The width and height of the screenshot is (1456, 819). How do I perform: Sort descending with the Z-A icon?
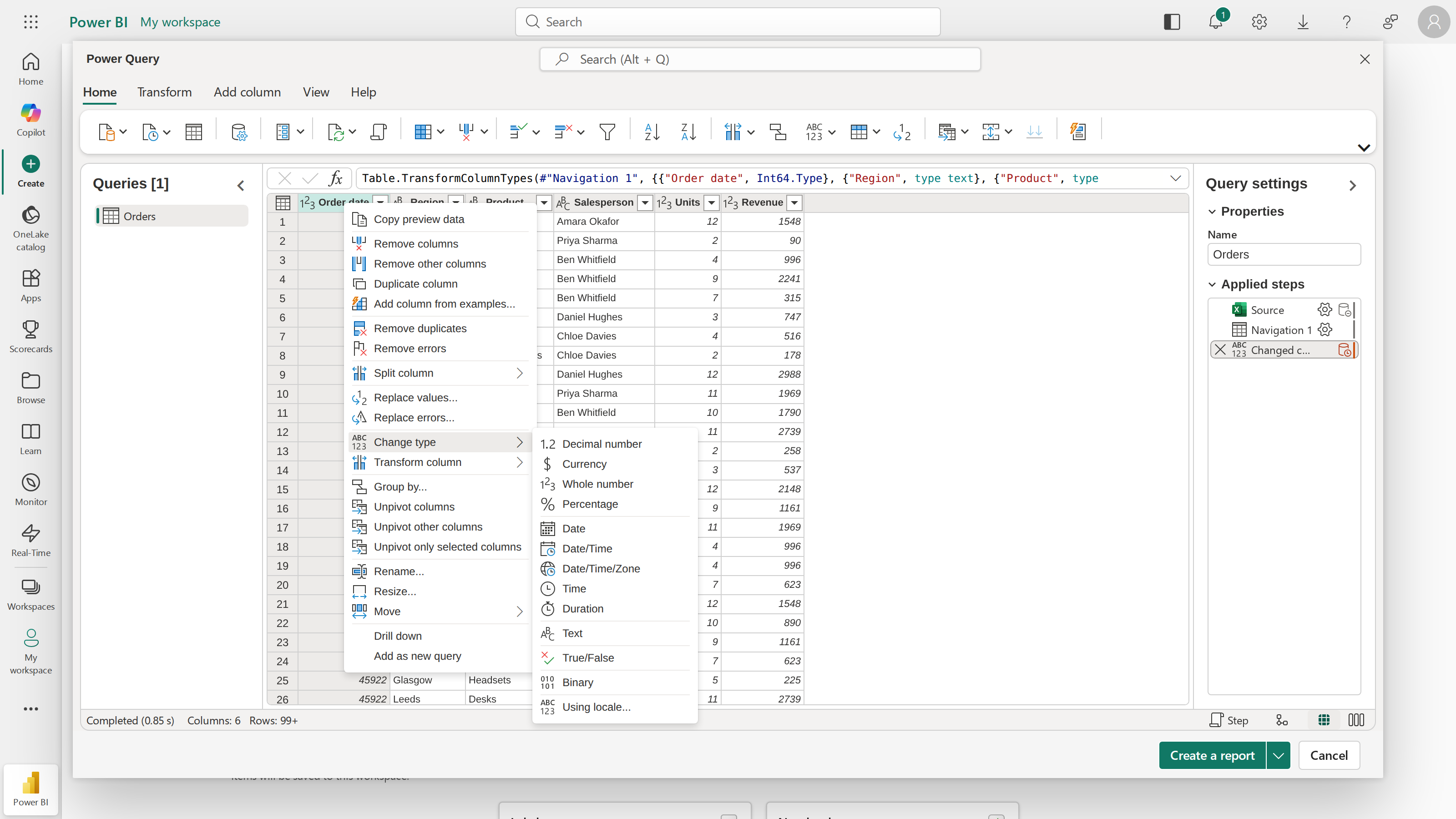point(688,131)
